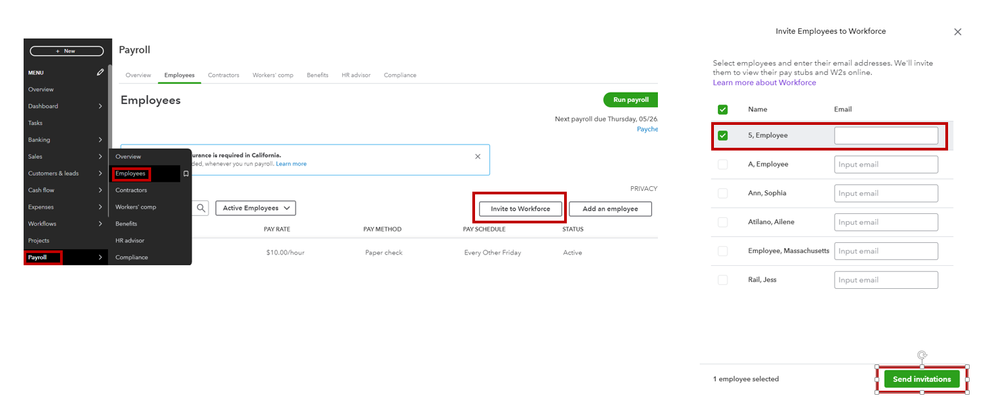Screen dimensions: 998x411
Task: Click Invite to Workforce button
Action: [x=520, y=209]
